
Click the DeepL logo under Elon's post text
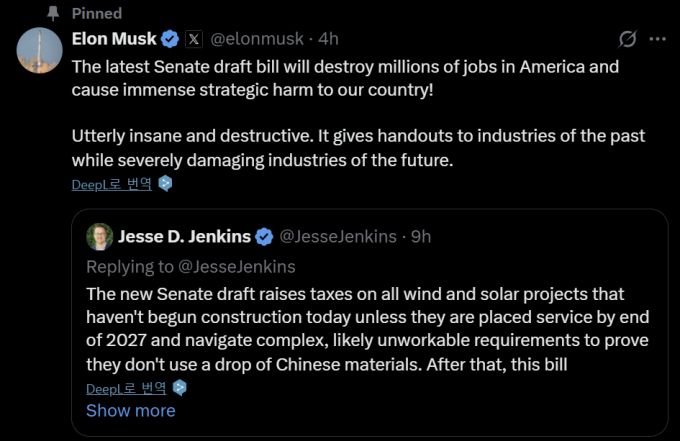pyautogui.click(x=166, y=184)
